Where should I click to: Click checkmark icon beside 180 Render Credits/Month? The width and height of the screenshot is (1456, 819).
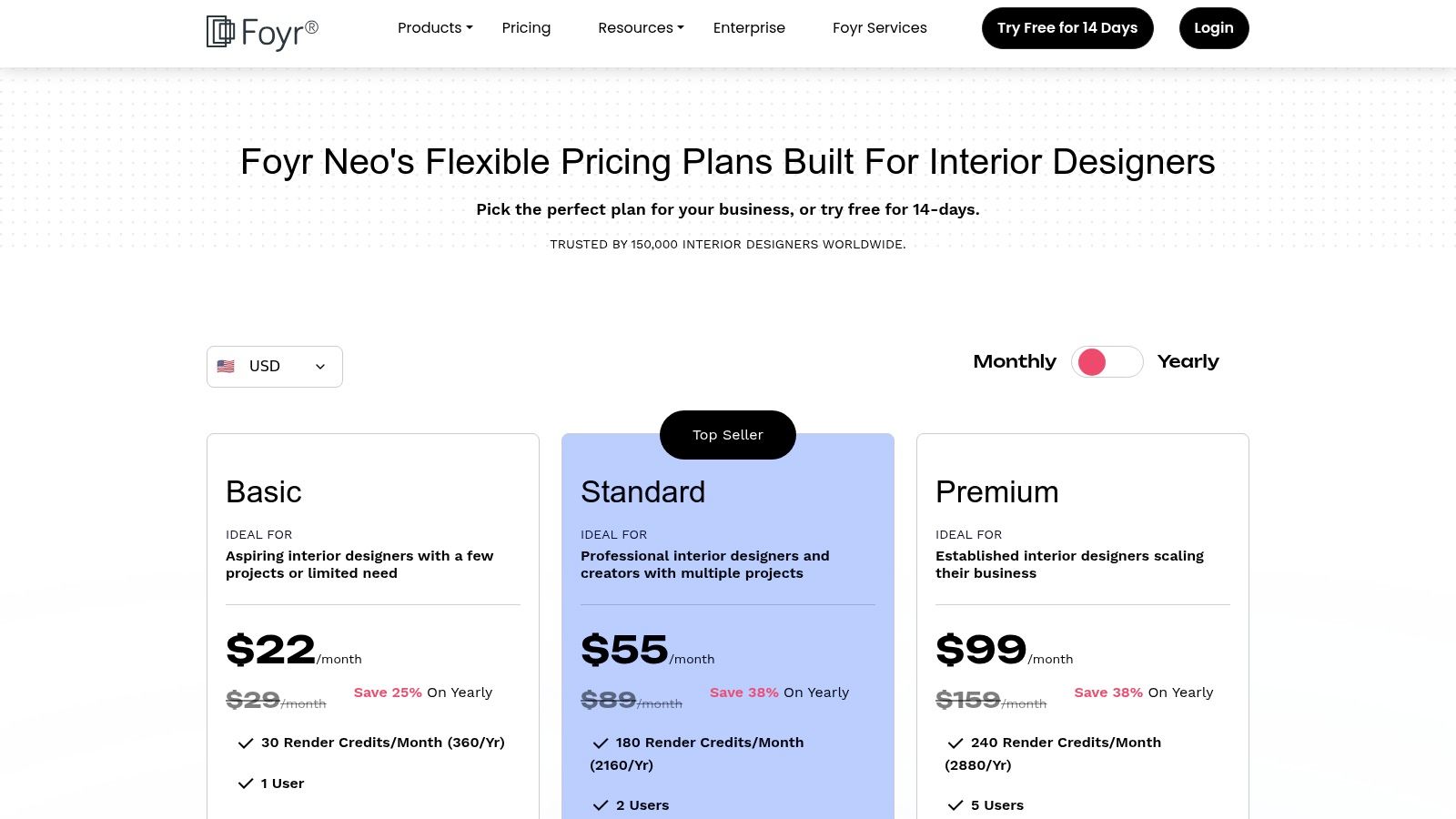[600, 743]
